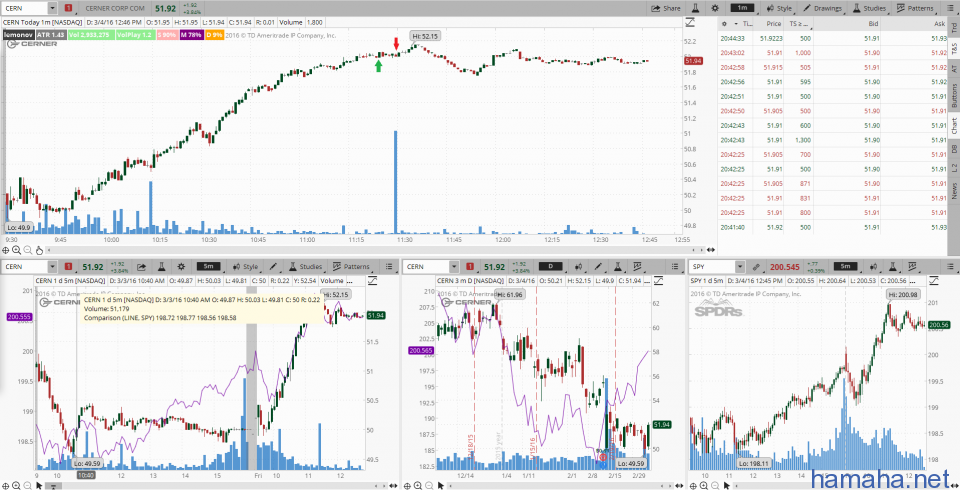Screen dimensions: 960x490
Task: Click link chain icon beside SPY symbol
Action: point(757,266)
